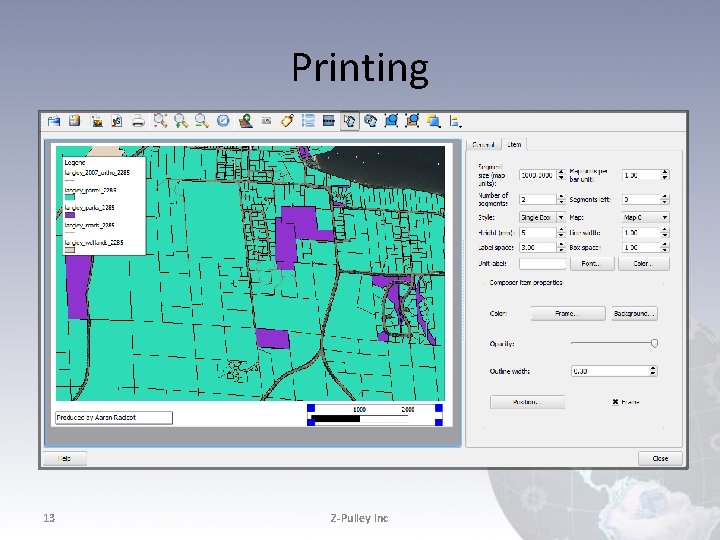Image resolution: width=720 pixels, height=540 pixels.
Task: Open the Style combo box (Single Box)
Action: [x=542, y=217]
